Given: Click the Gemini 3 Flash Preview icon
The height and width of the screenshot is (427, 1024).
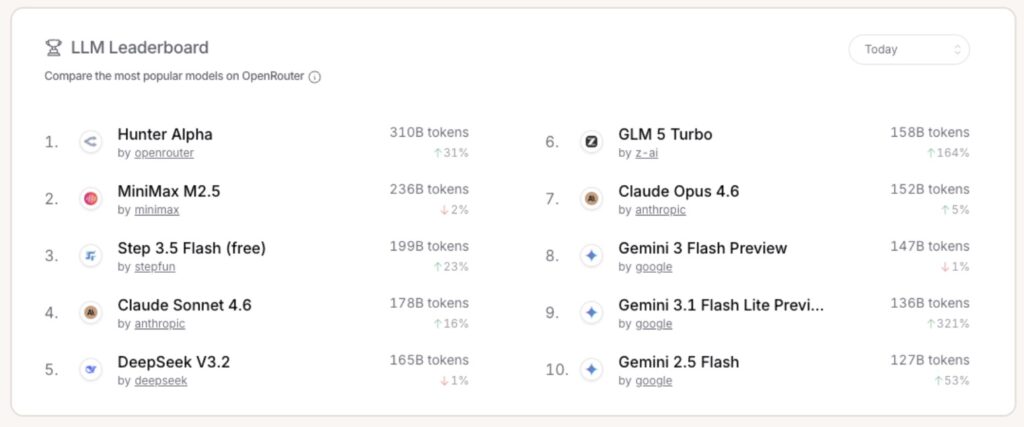Looking at the screenshot, I should tap(591, 256).
